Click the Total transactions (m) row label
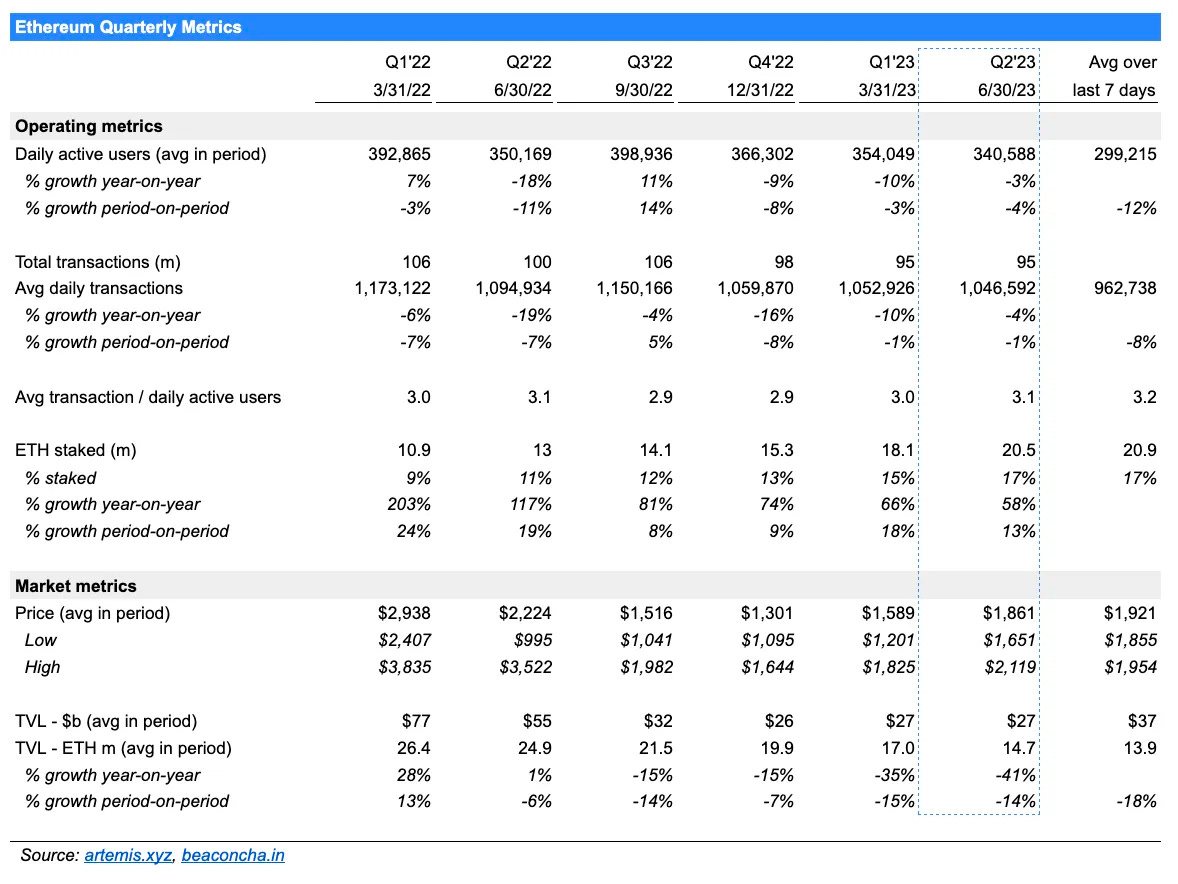Image resolution: width=1178 pixels, height=884 pixels. click(x=98, y=262)
